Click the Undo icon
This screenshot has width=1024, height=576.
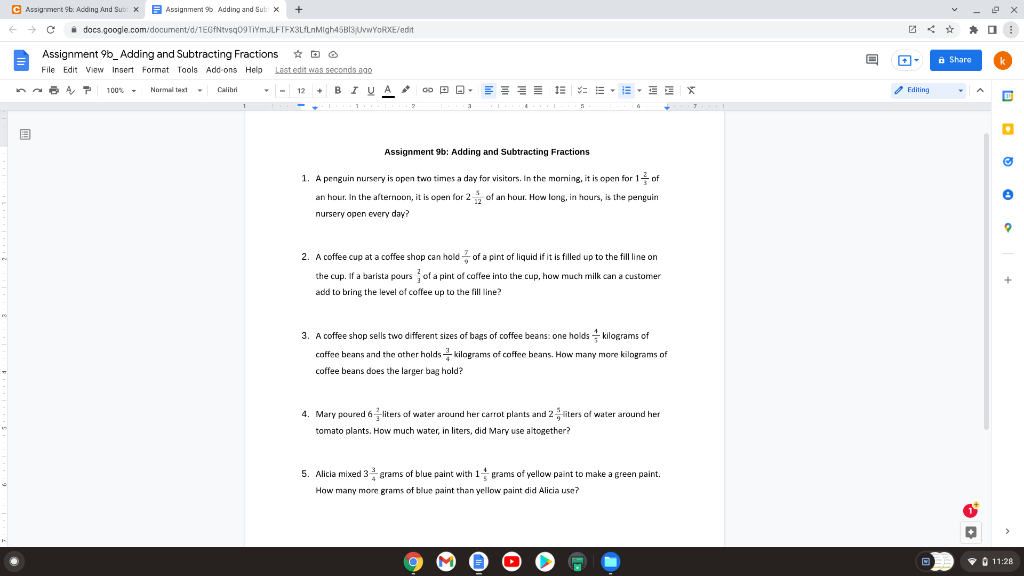[x=20, y=89]
